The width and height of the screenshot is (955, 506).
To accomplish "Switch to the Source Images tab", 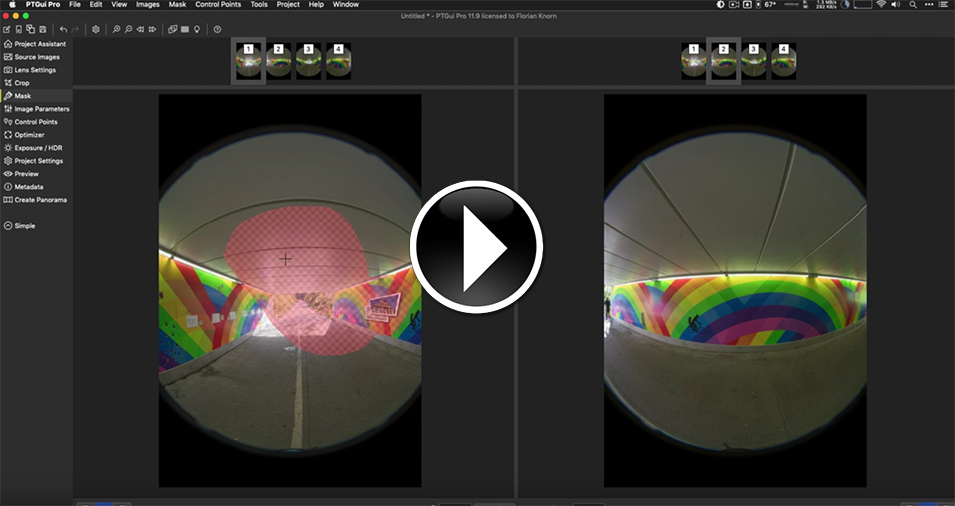I will tap(36, 57).
